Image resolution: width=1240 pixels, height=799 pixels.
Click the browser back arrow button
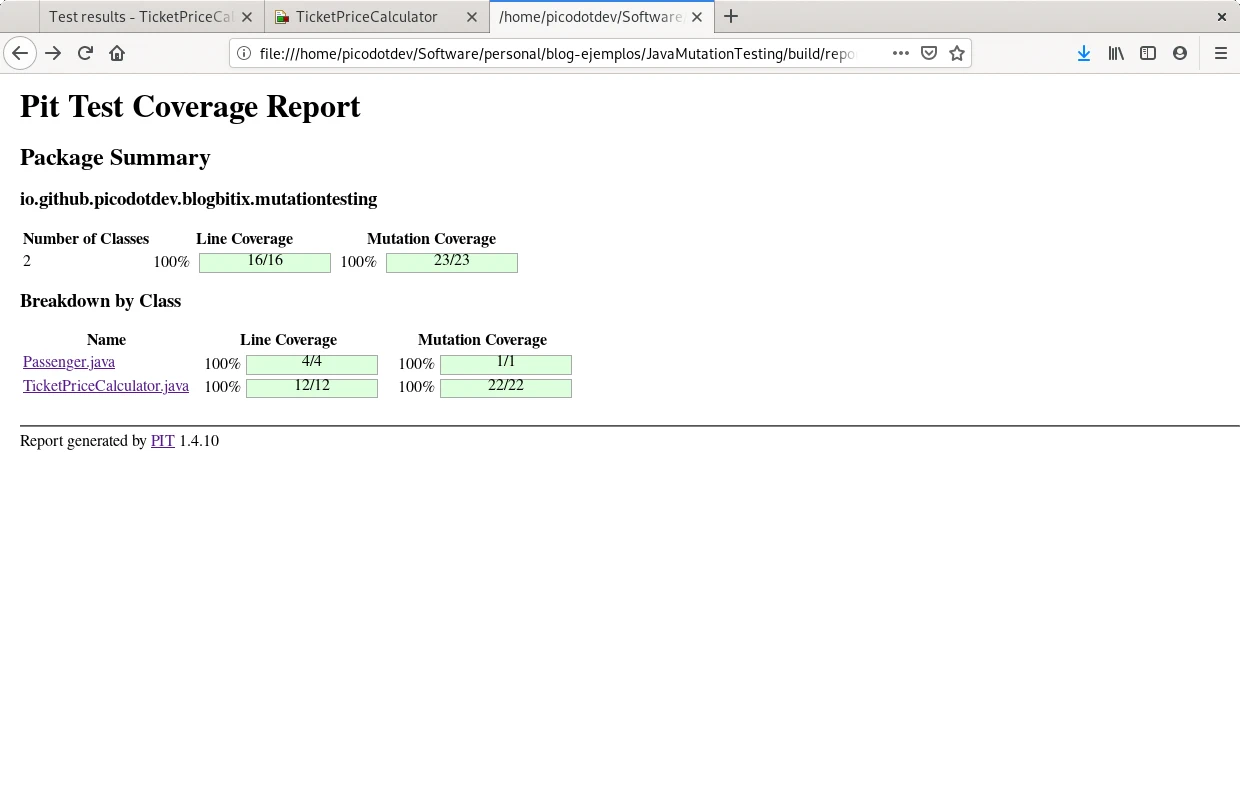click(20, 53)
